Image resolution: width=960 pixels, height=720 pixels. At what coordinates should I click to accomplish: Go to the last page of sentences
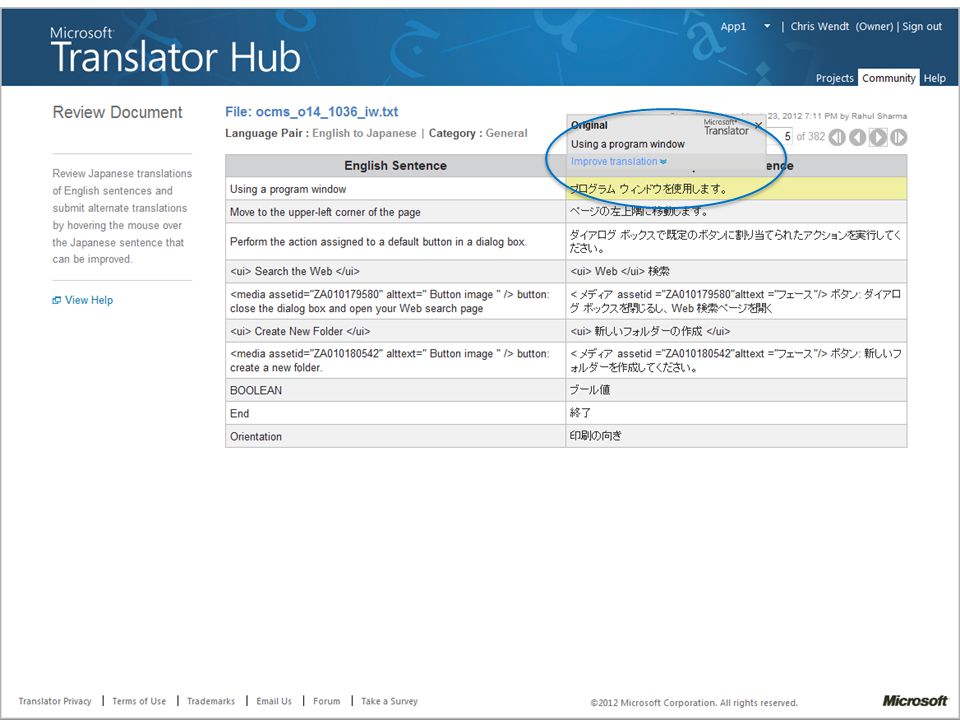point(898,137)
